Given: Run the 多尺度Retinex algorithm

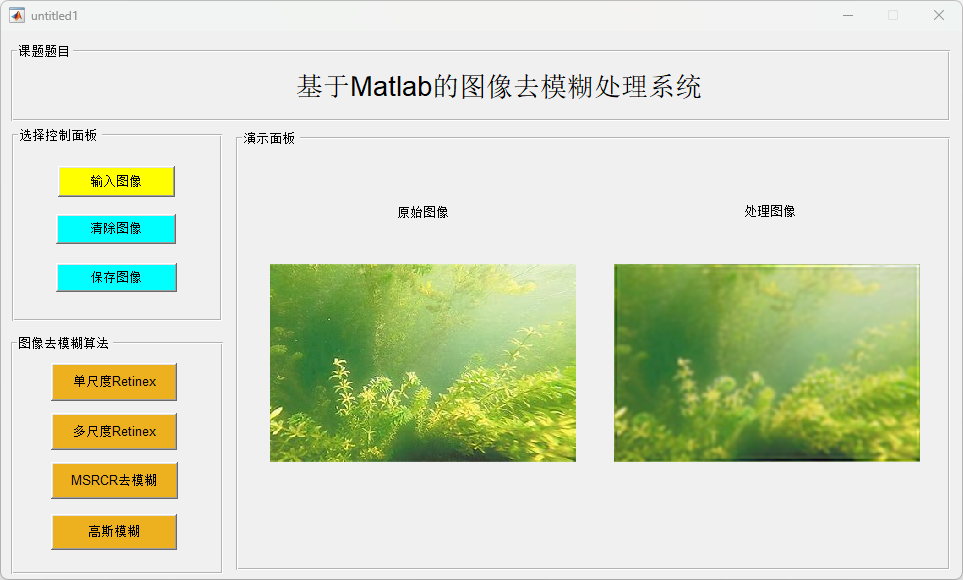Looking at the screenshot, I should pyautogui.click(x=114, y=431).
